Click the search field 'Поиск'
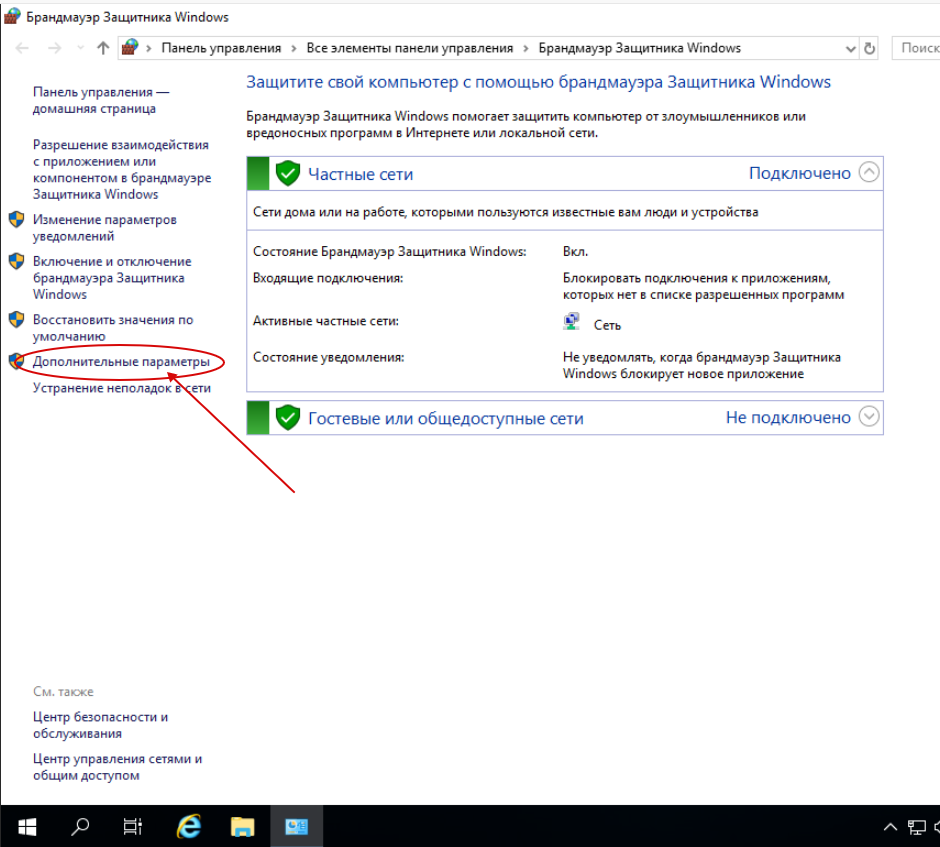The image size is (940, 847). (915, 48)
